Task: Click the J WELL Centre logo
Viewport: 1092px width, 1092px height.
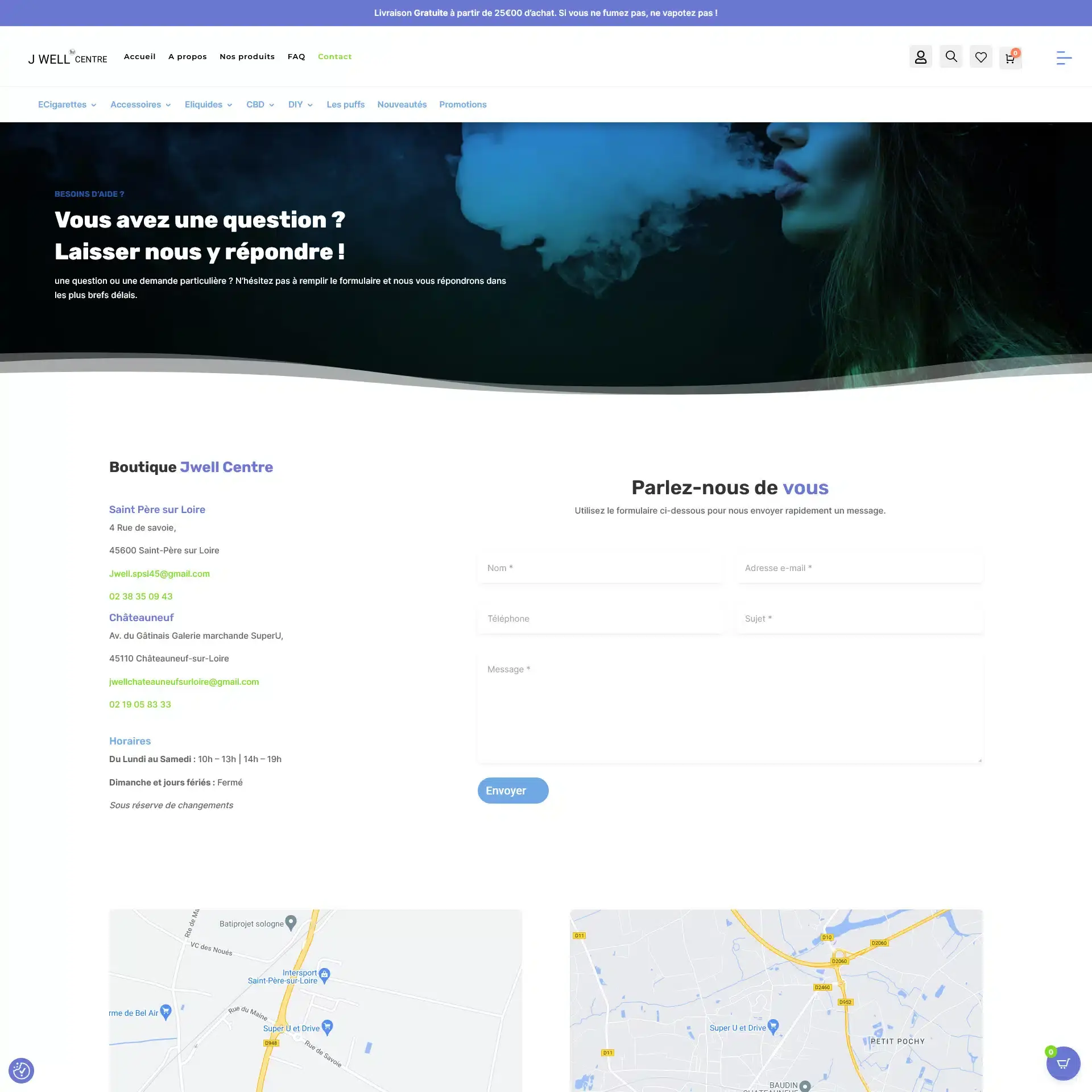Action: tap(68, 57)
